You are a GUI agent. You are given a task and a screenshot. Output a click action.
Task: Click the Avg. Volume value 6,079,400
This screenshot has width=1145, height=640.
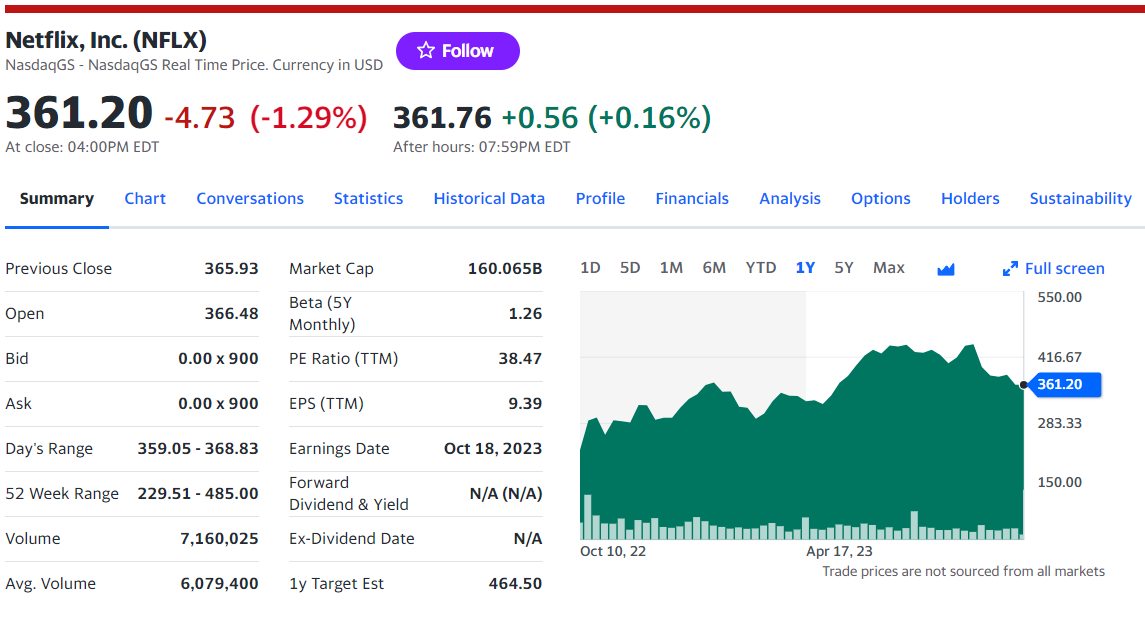[x=219, y=584]
